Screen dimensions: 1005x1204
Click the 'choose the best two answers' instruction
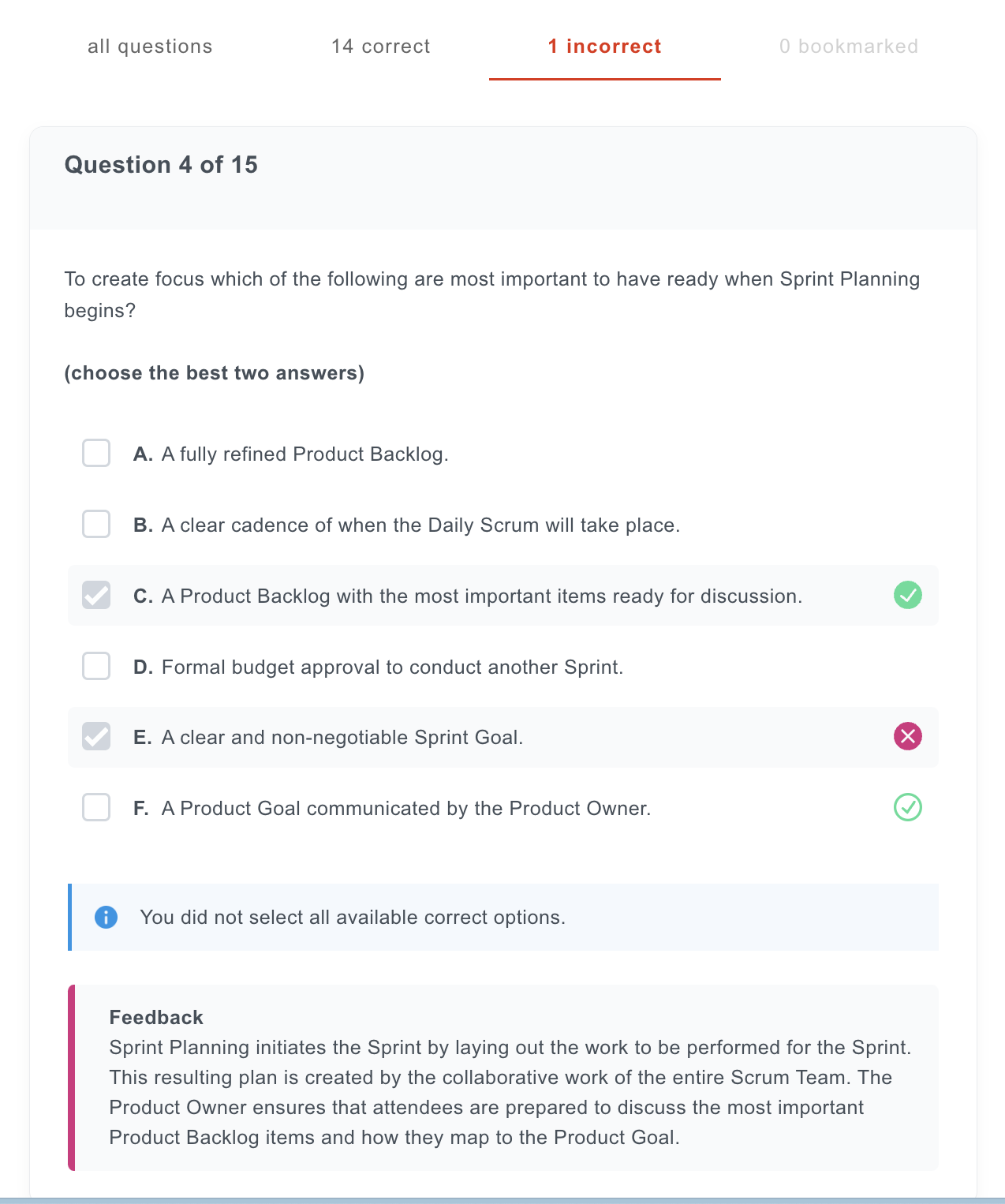coord(215,373)
